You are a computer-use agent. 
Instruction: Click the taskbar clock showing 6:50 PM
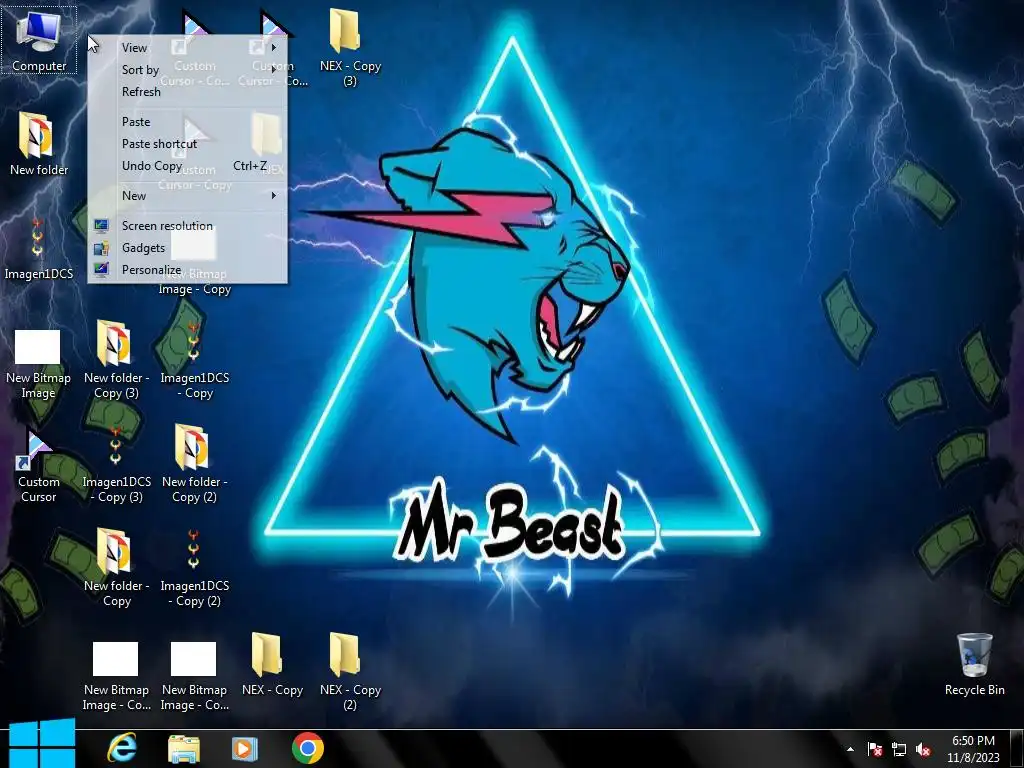973,749
